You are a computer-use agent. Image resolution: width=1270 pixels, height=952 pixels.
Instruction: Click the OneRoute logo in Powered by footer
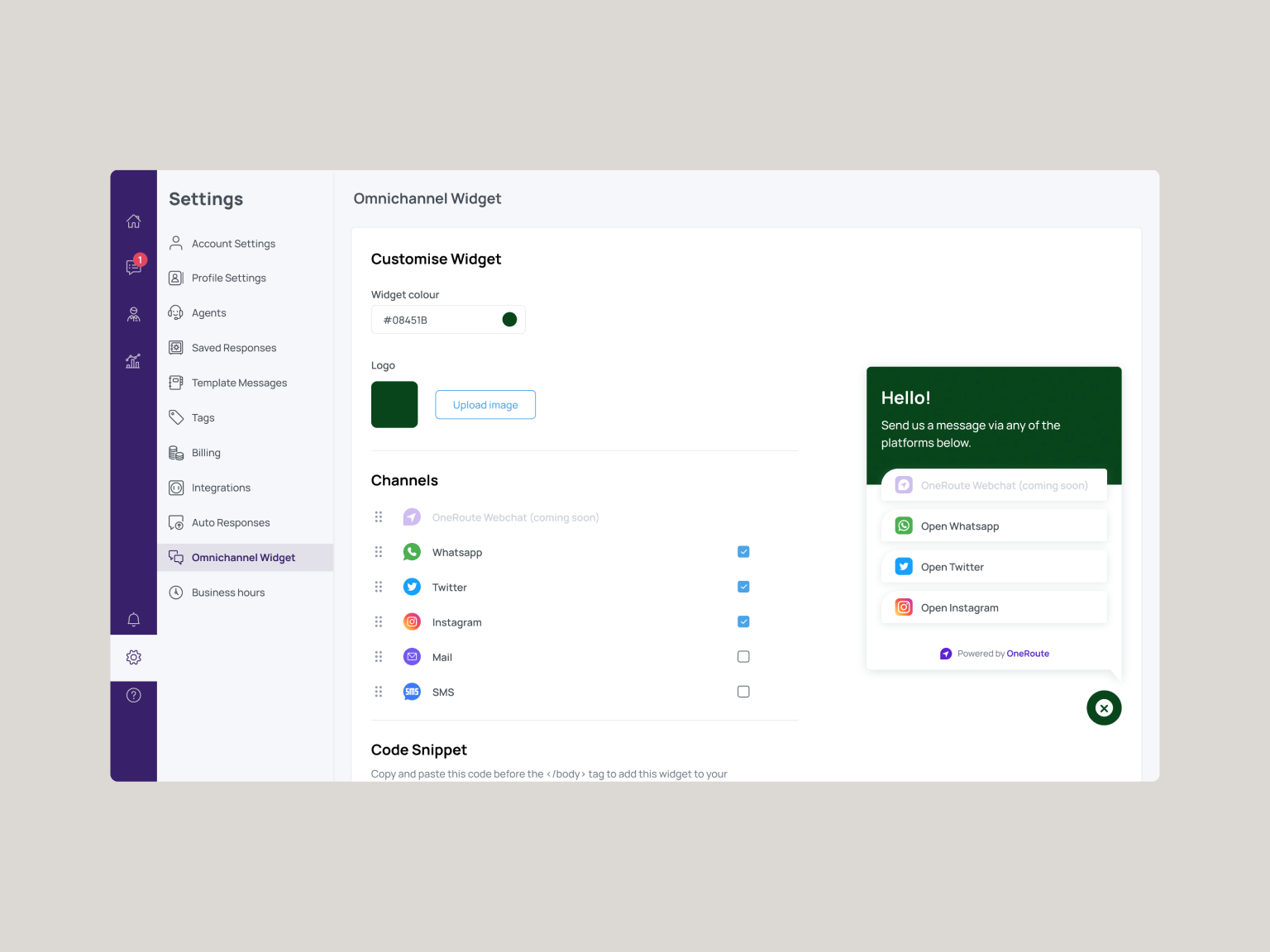point(946,654)
